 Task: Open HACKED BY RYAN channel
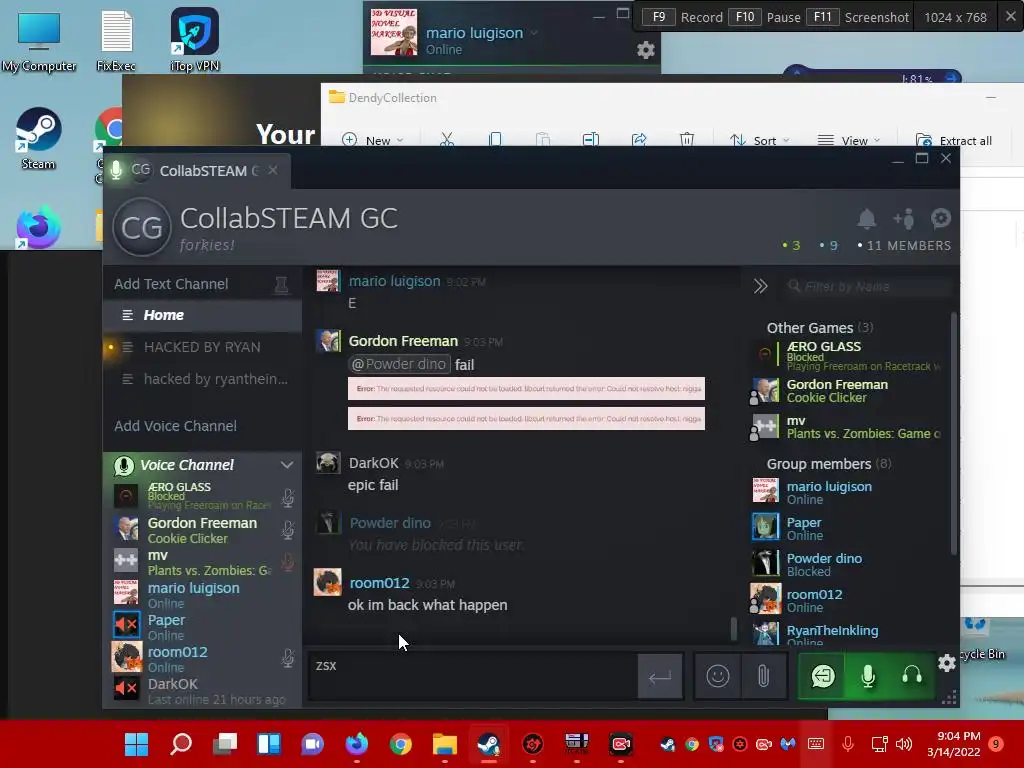click(202, 347)
